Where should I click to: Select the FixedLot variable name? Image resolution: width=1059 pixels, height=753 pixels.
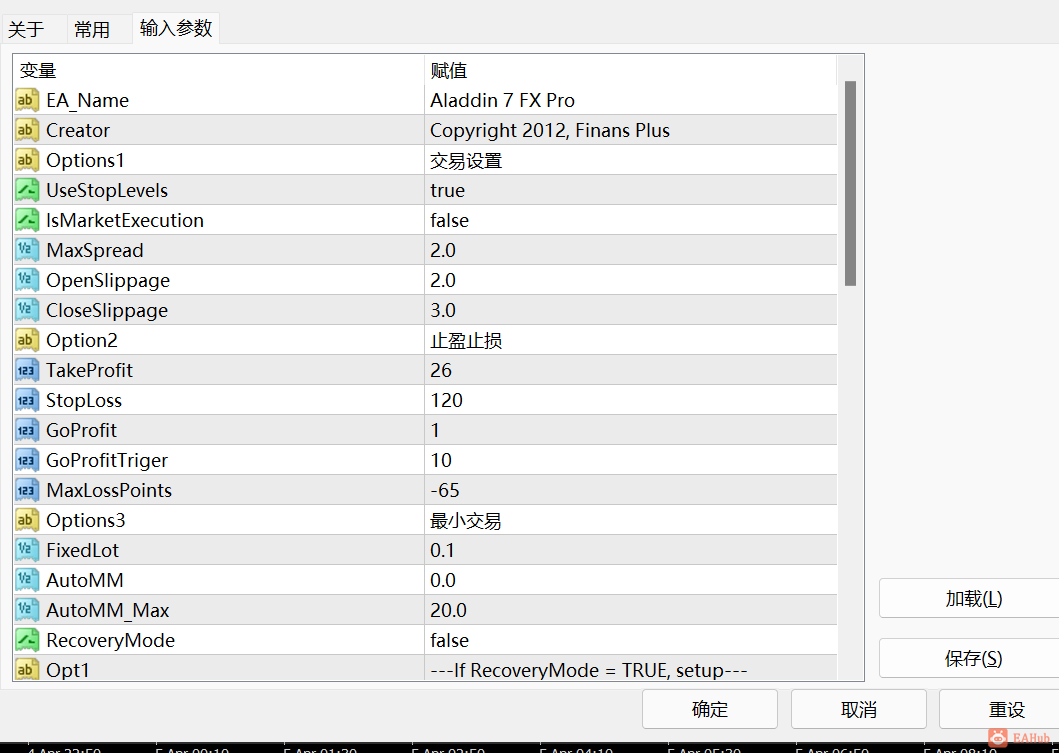[82, 550]
